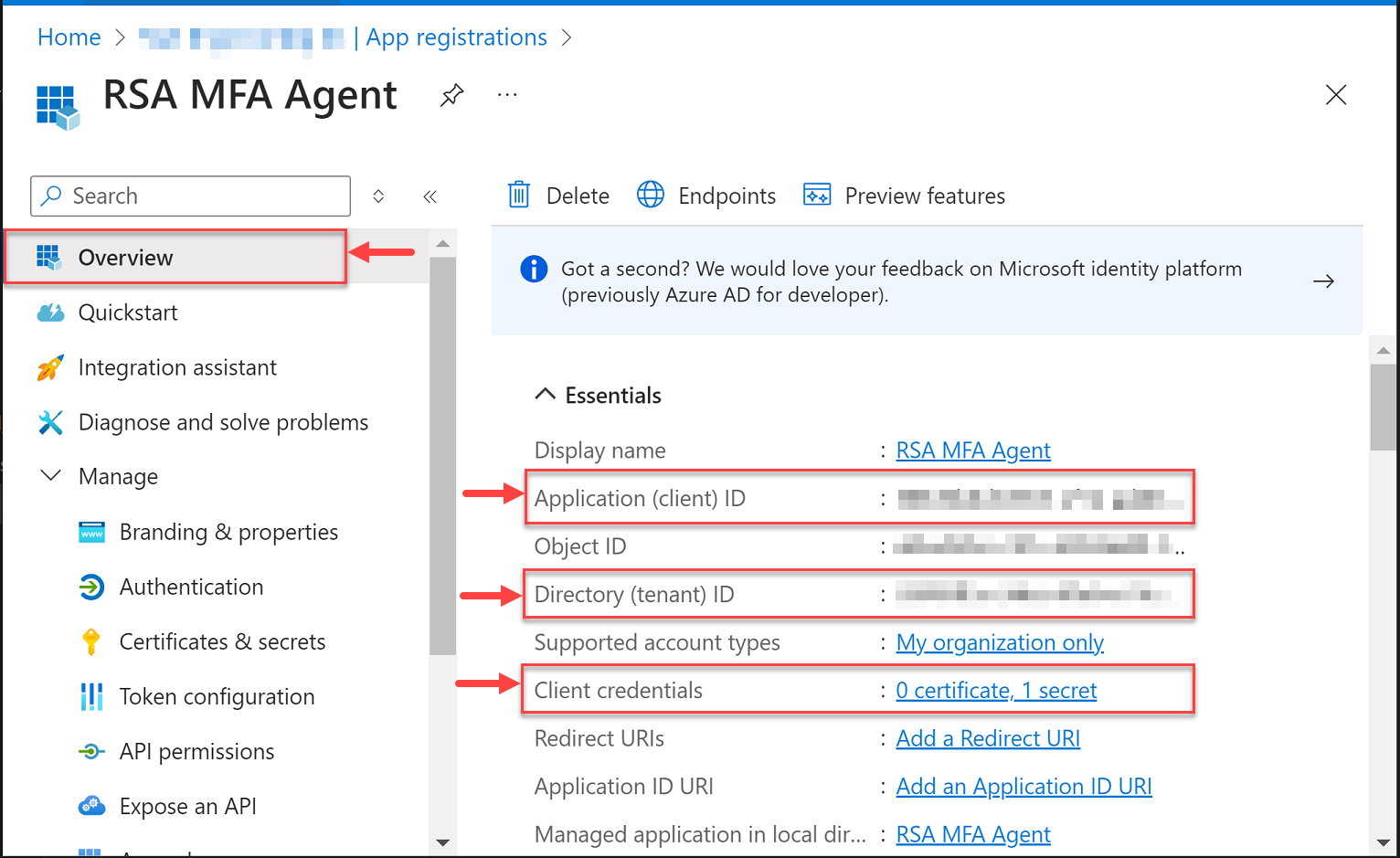The image size is (1400, 858).
Task: Click the feedback banner arrow
Action: (1323, 281)
